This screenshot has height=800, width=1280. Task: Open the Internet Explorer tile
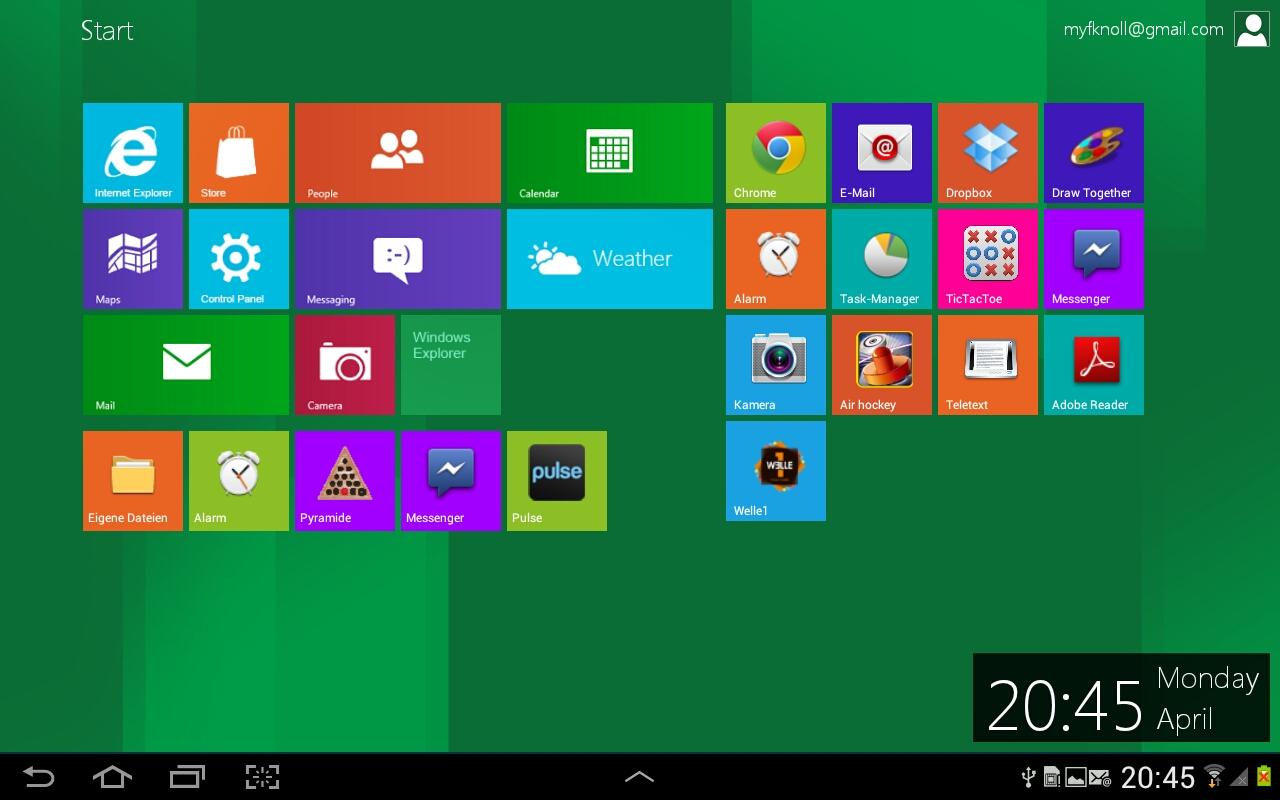133,153
